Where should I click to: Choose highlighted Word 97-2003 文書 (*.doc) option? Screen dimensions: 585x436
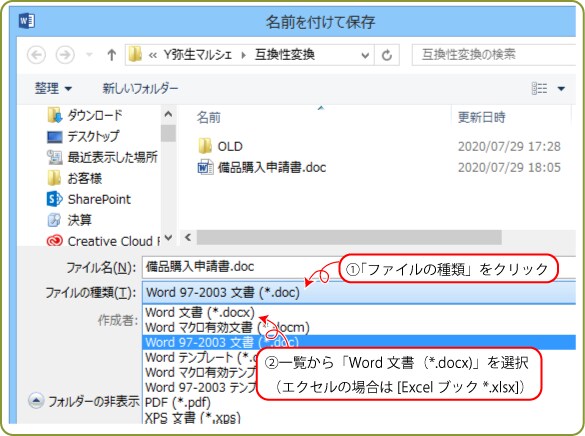pos(359,342)
